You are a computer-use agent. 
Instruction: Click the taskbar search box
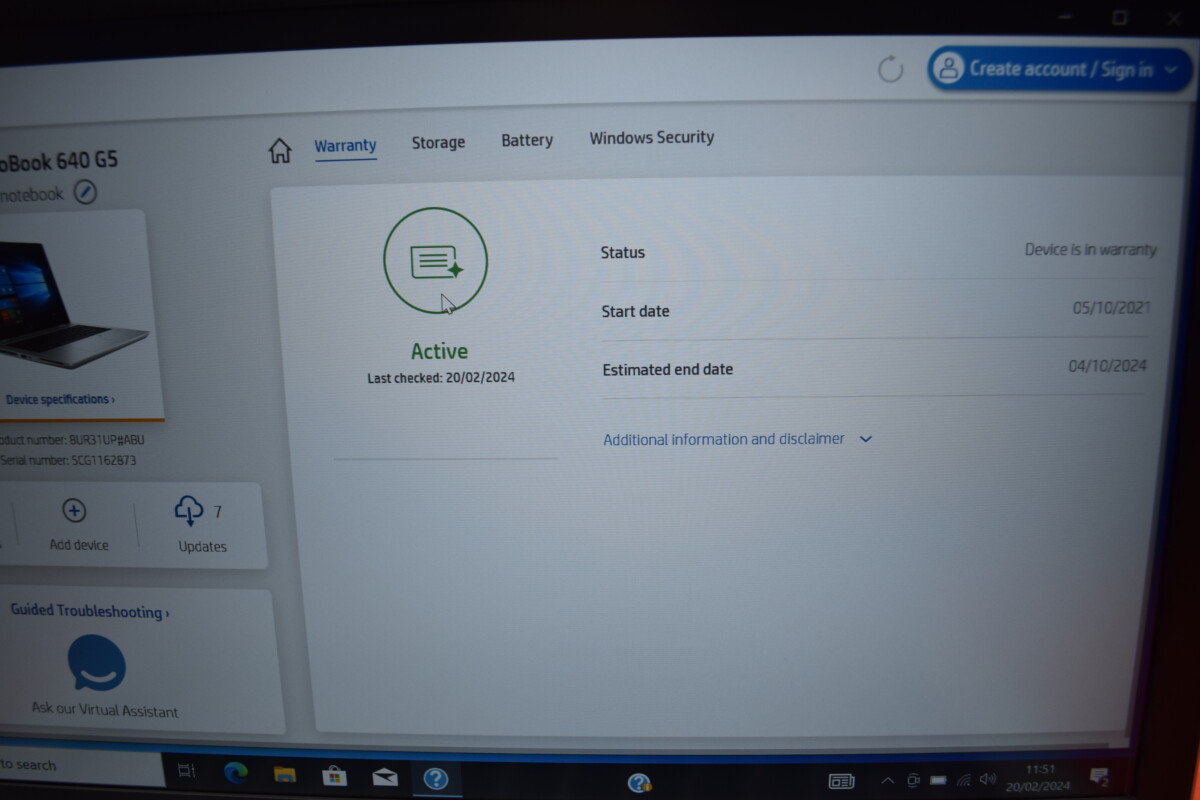coord(80,765)
